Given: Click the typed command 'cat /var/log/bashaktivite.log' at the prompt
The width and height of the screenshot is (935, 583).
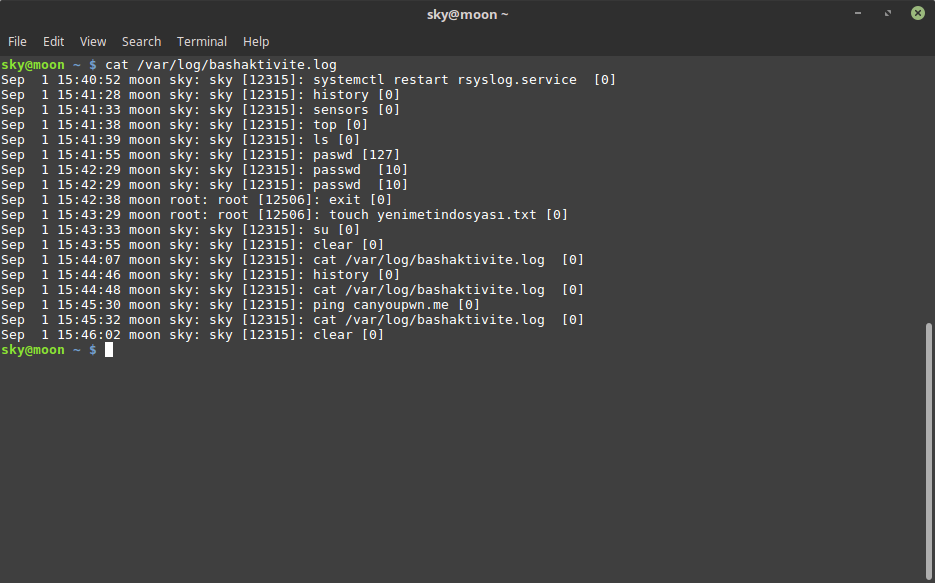Looking at the screenshot, I should point(221,64).
